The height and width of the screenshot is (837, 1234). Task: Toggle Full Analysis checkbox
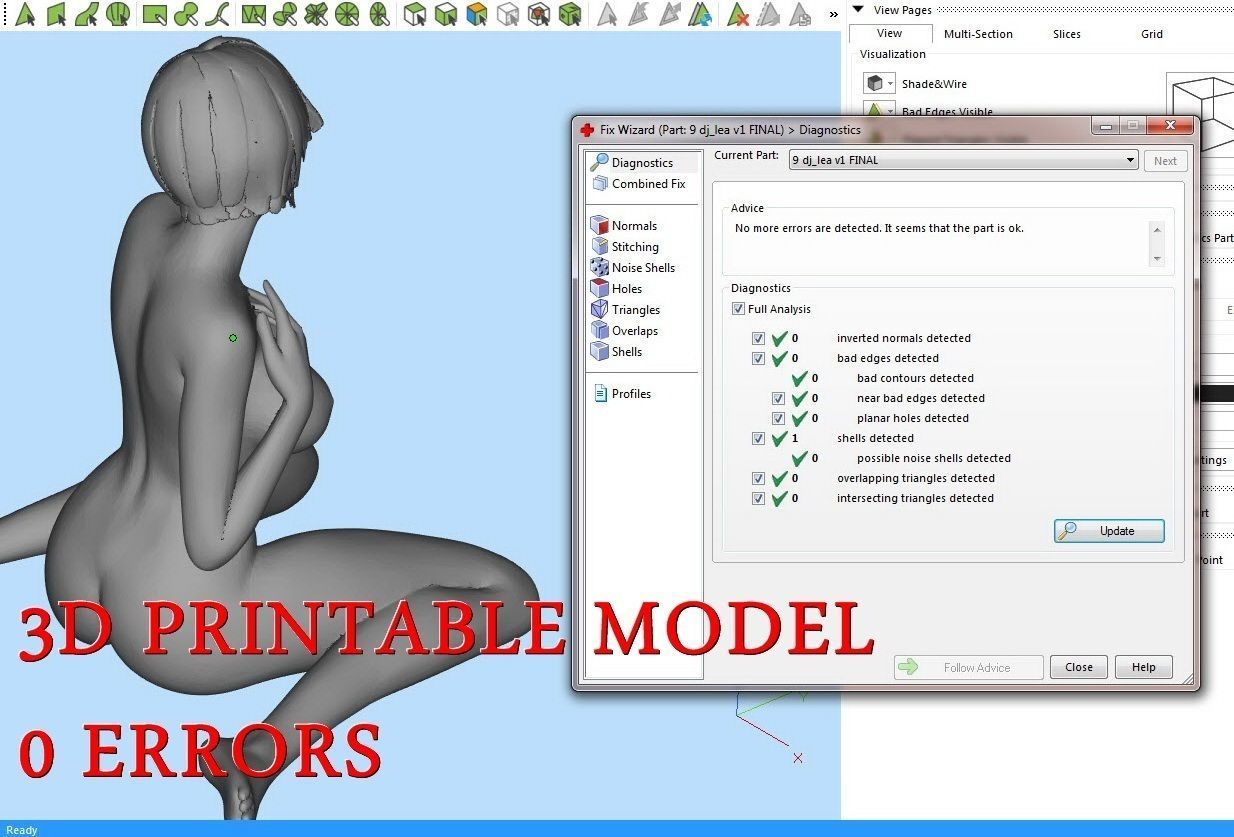tap(738, 309)
